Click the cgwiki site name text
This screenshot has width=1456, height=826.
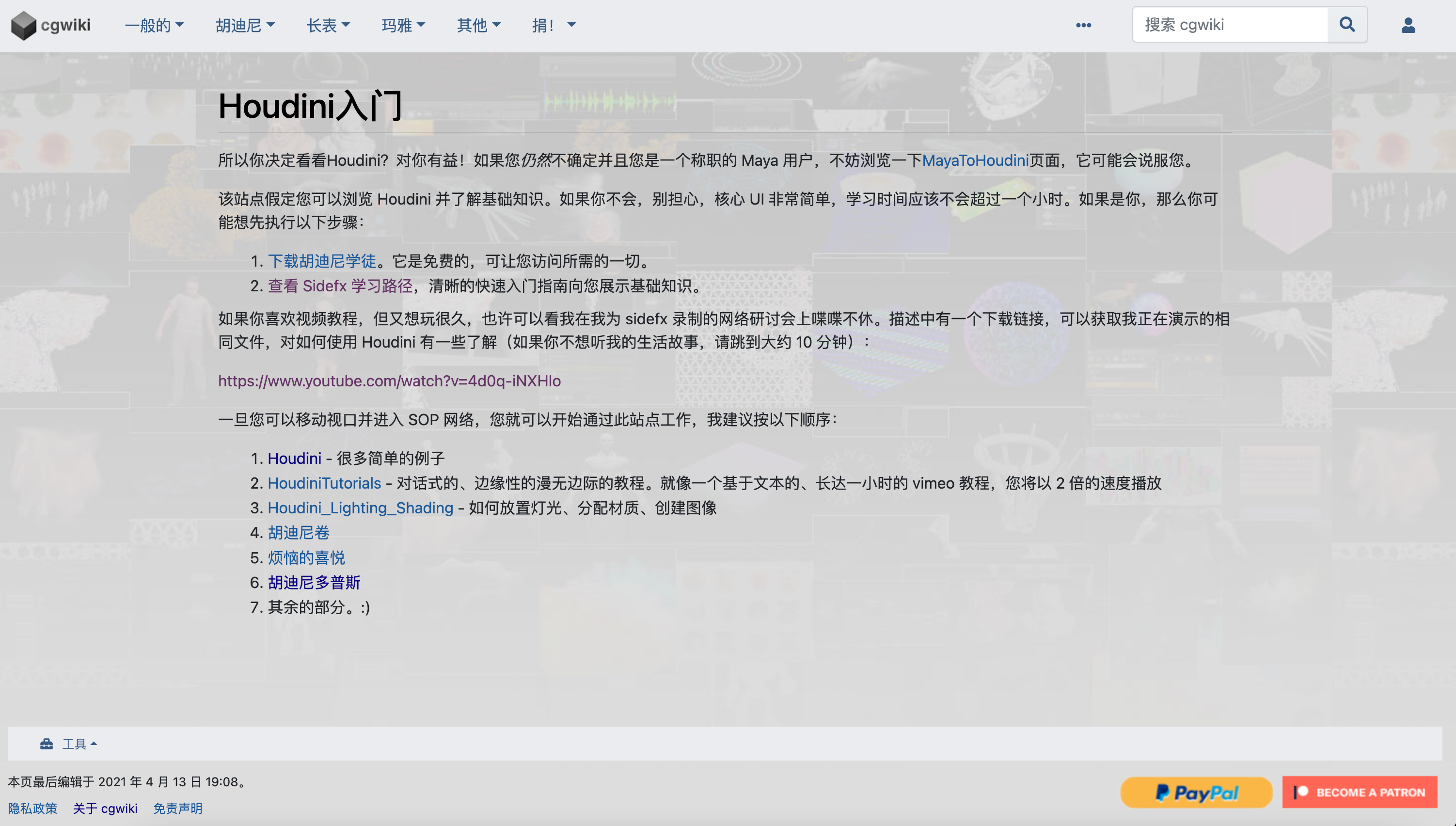click(65, 25)
